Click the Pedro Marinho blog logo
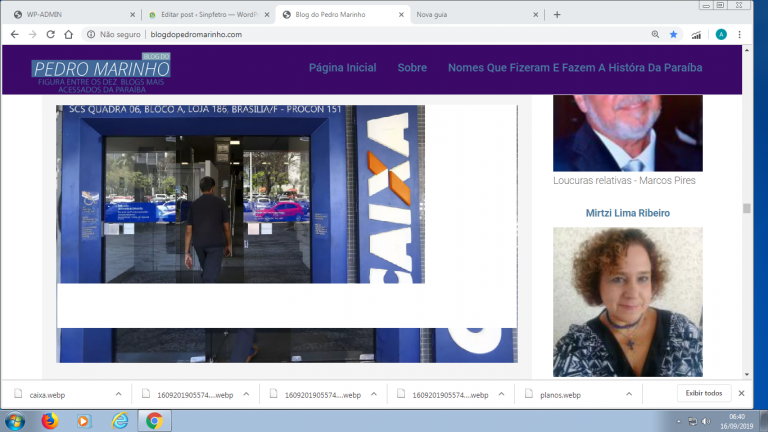Screen dimensions: 768x432 [x=101, y=72]
